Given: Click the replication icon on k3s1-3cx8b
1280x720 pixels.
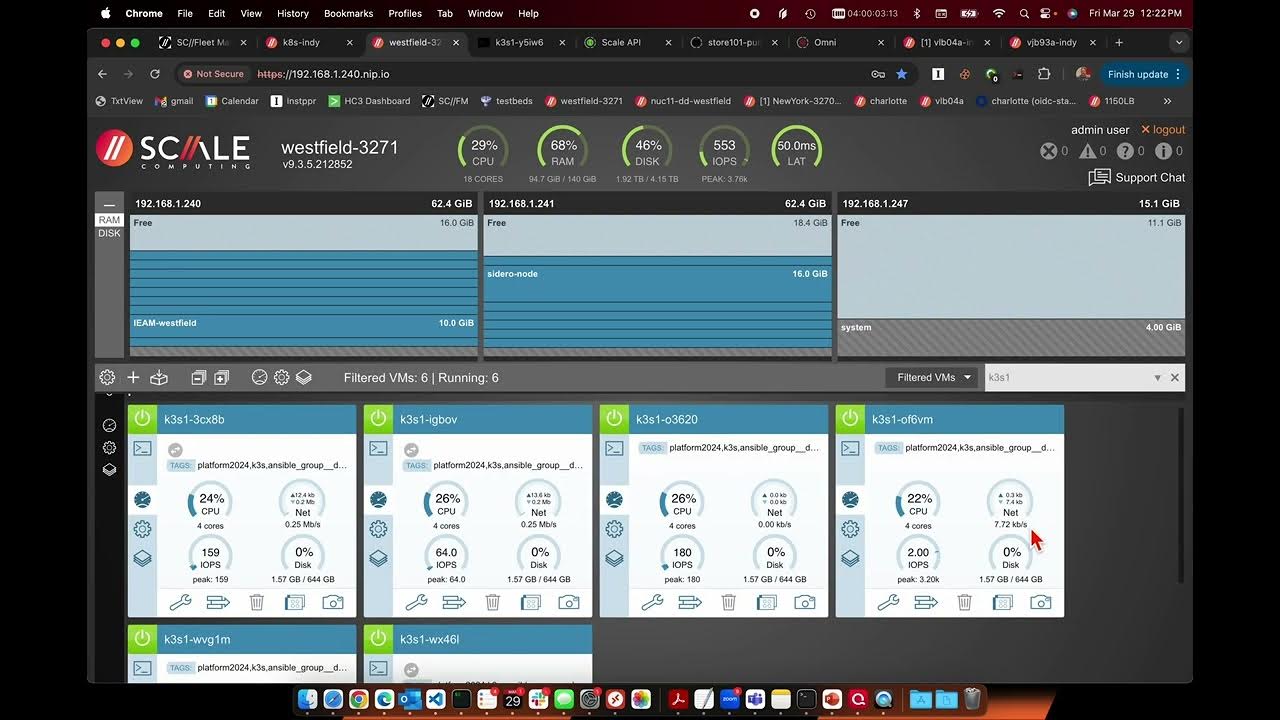Looking at the screenshot, I should pyautogui.click(x=175, y=450).
